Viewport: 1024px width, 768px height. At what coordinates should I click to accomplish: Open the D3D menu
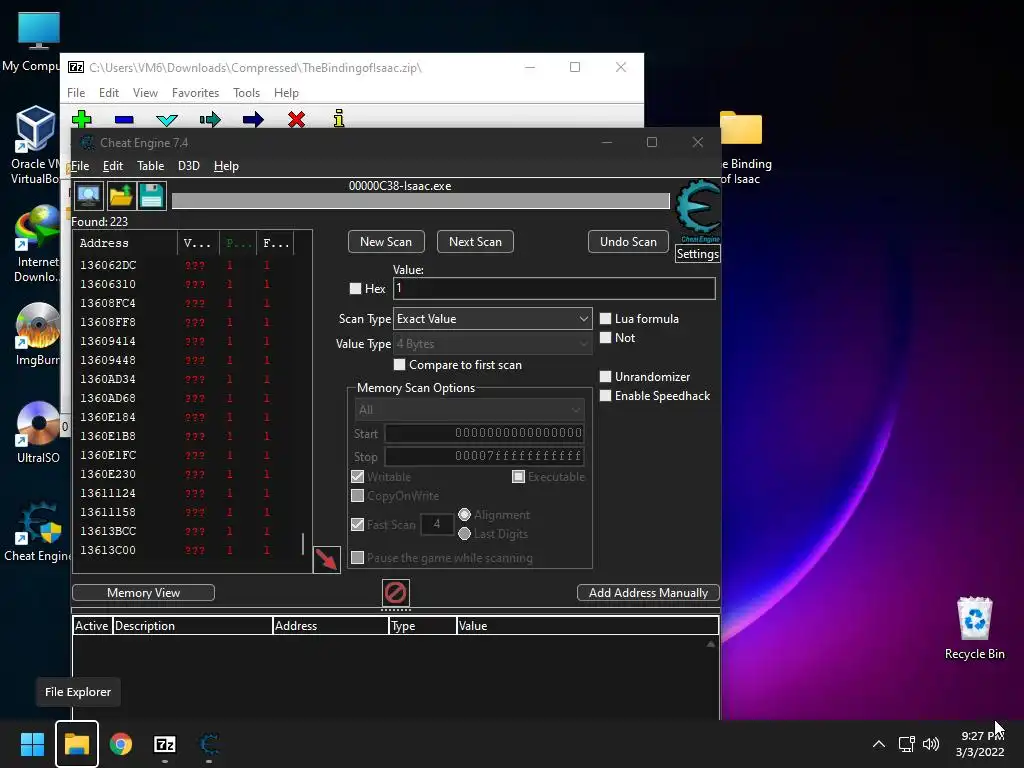point(189,166)
